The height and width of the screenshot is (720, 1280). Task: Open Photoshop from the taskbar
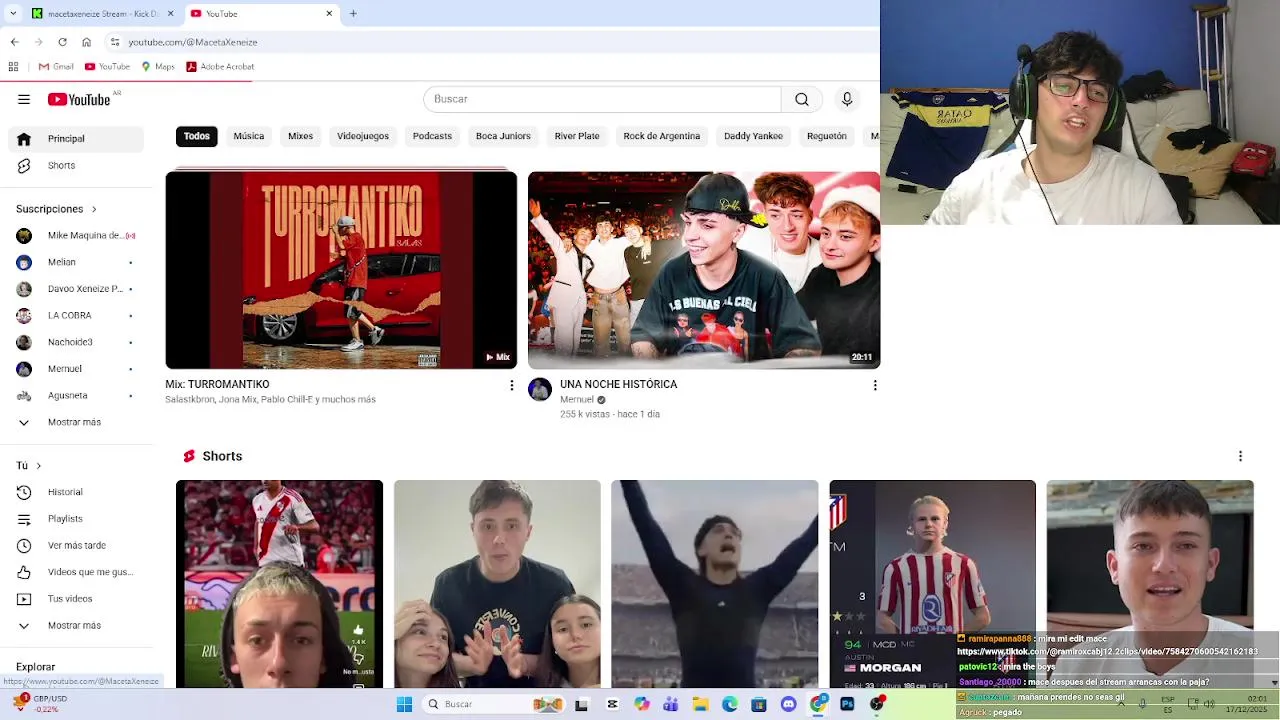coord(847,704)
